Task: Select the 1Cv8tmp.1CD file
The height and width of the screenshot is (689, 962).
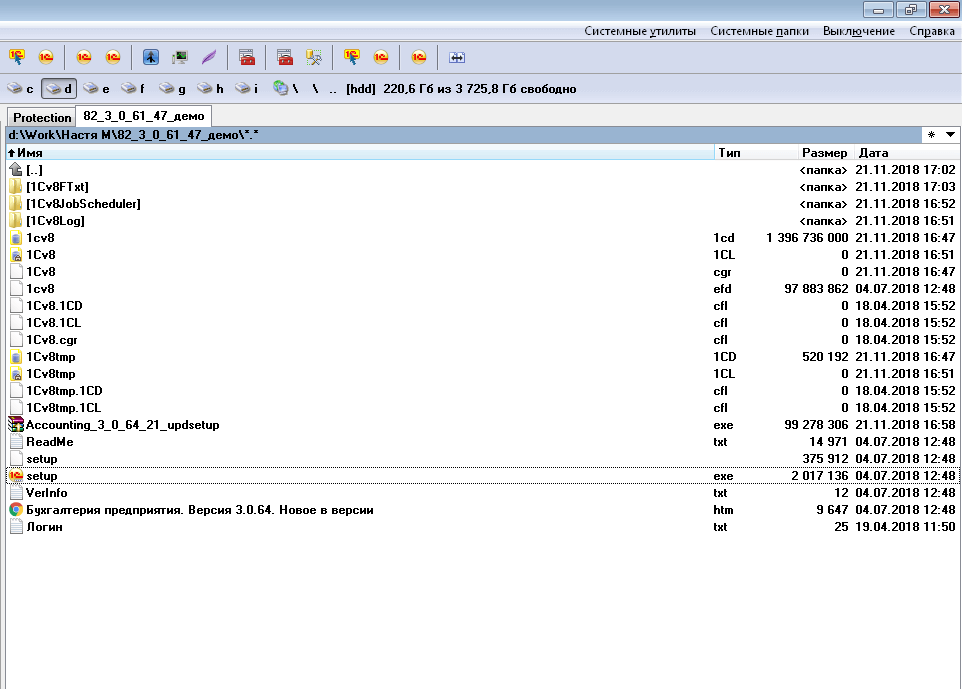Action: (x=482, y=391)
